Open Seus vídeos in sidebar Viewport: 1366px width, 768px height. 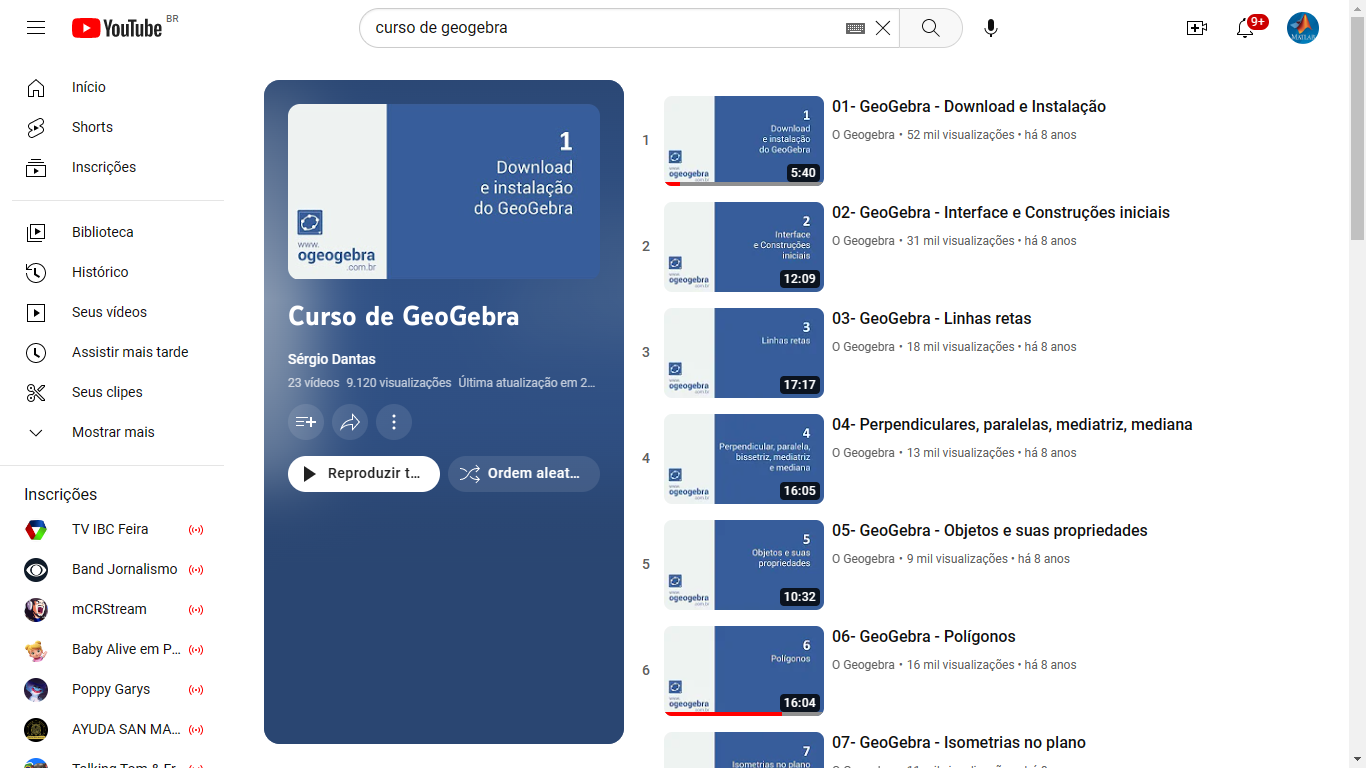point(118,312)
